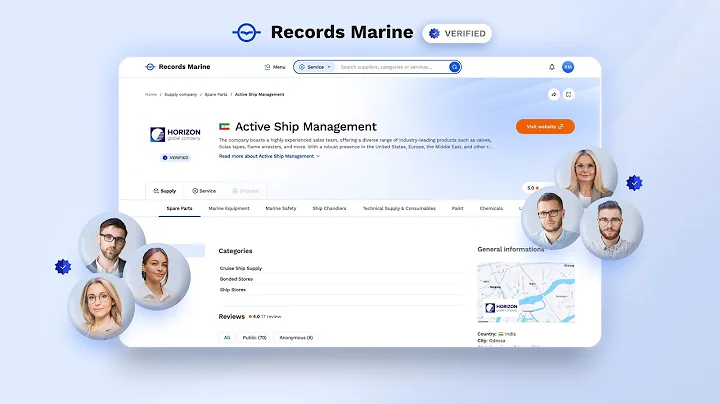The image size is (720, 404).
Task: Click the Horizon global company logo
Action: [x=175, y=135]
